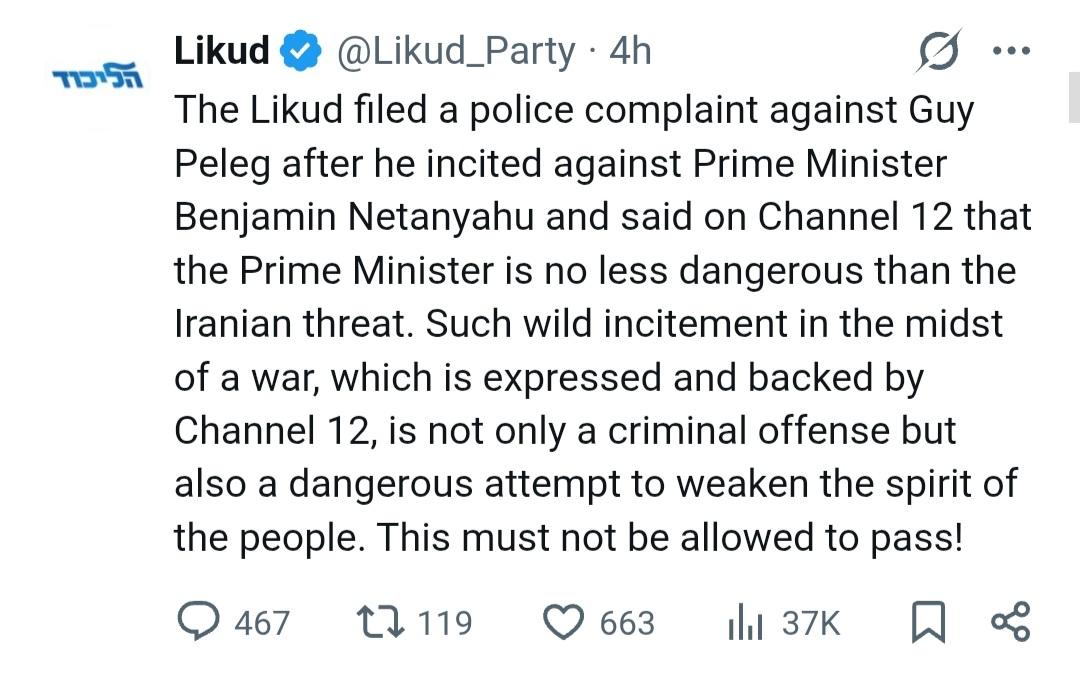The width and height of the screenshot is (1080, 678).
Task: Open the three-dot more options menu
Action: pos(1010,51)
